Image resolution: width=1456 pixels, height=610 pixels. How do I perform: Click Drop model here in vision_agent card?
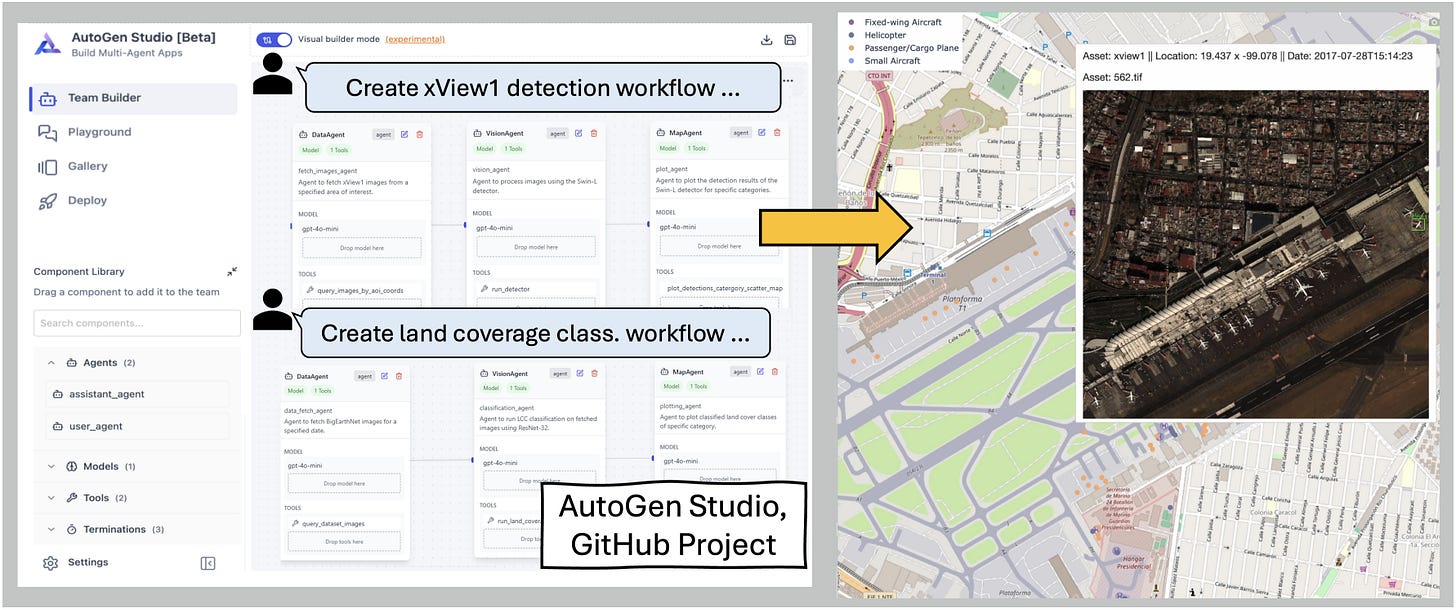(x=536, y=246)
